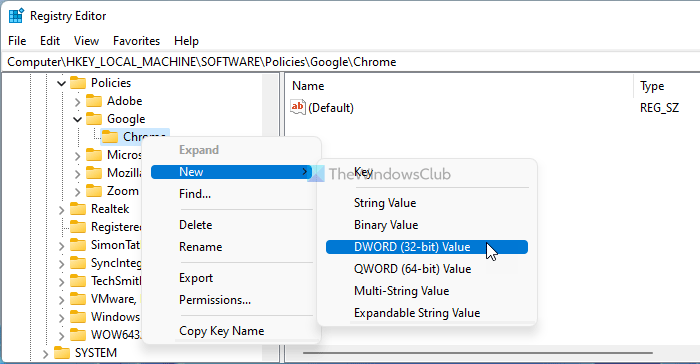
Task: Click the Zoom folder icon
Action: pyautogui.click(x=94, y=191)
